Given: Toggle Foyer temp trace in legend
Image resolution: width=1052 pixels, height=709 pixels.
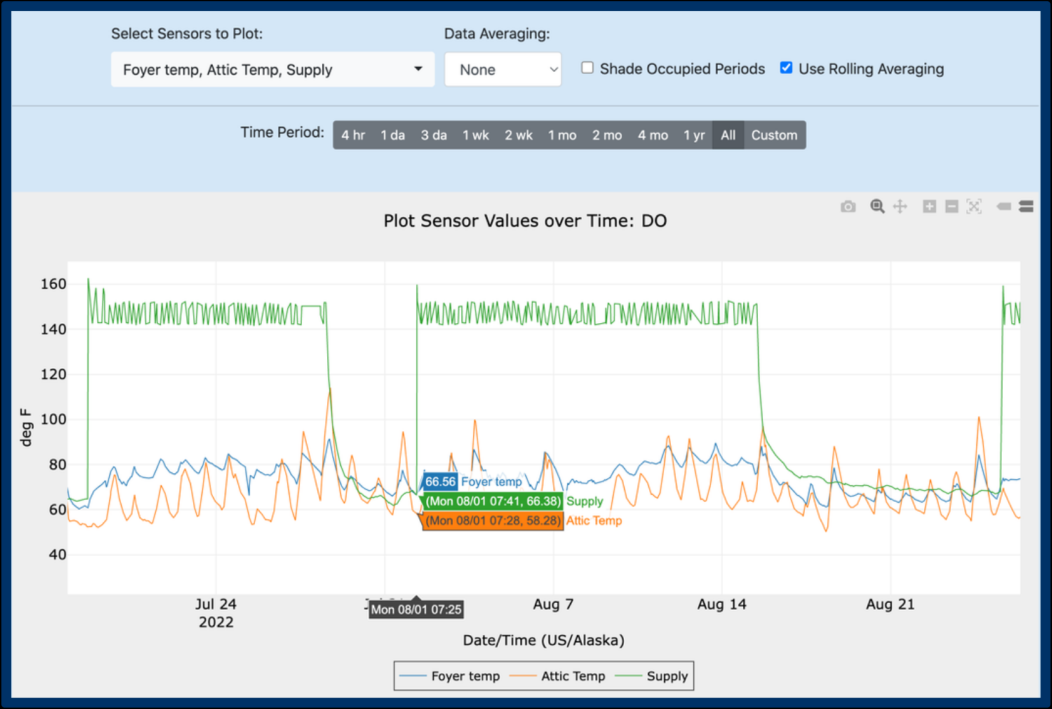Looking at the screenshot, I should click(x=450, y=676).
